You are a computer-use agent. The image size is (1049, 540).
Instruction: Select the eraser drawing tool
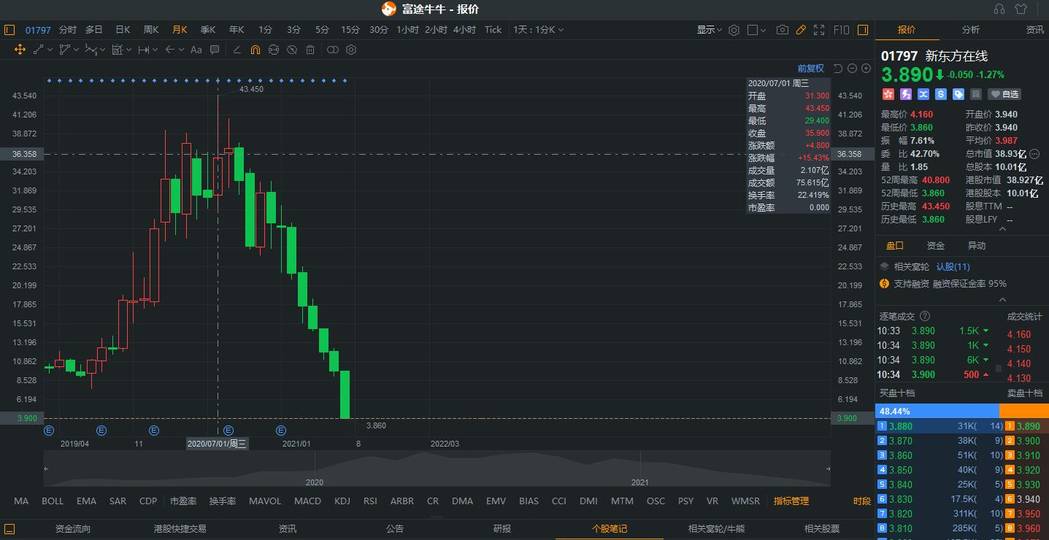236,50
